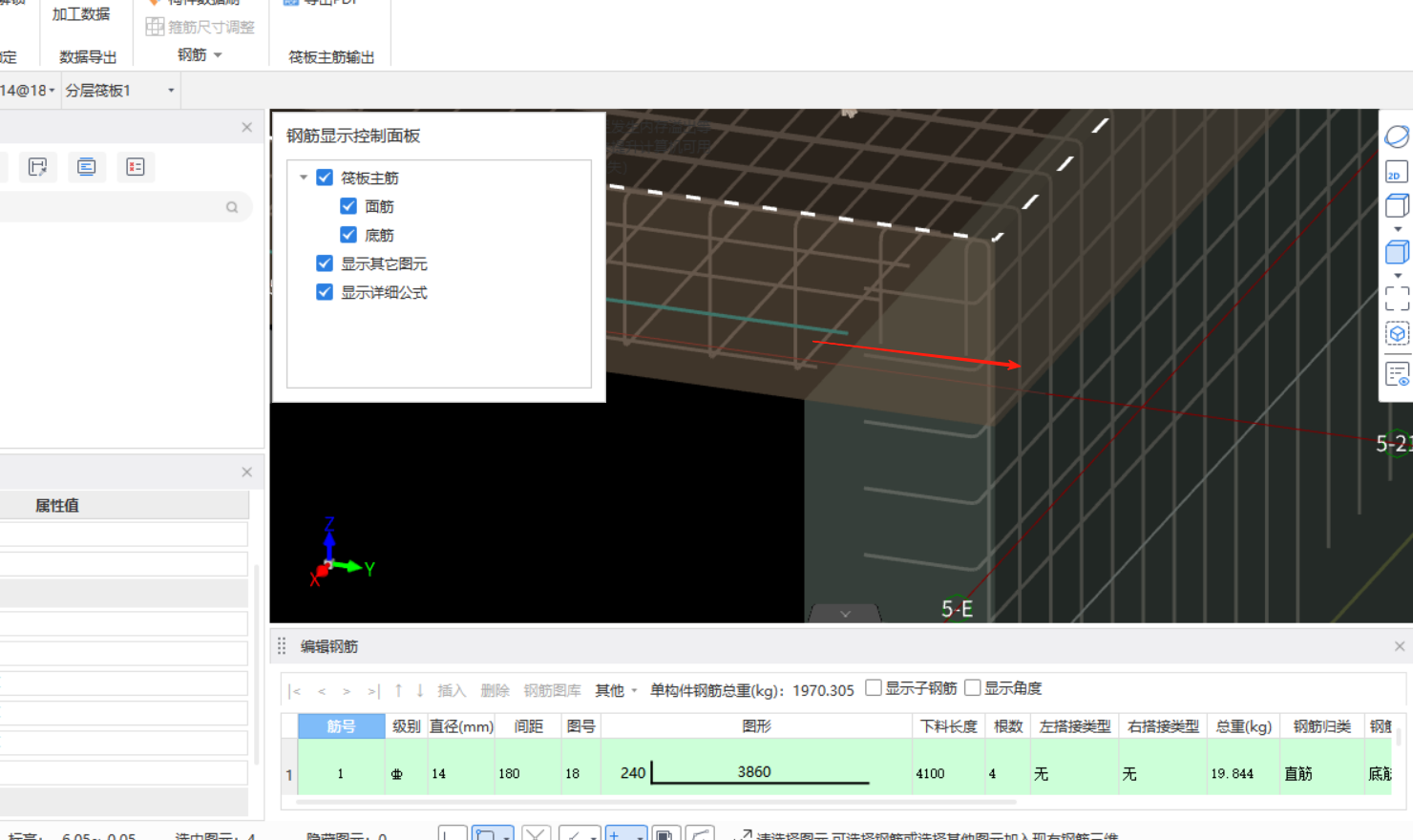Click move row up arrow
The height and width of the screenshot is (840, 1413).
(398, 690)
